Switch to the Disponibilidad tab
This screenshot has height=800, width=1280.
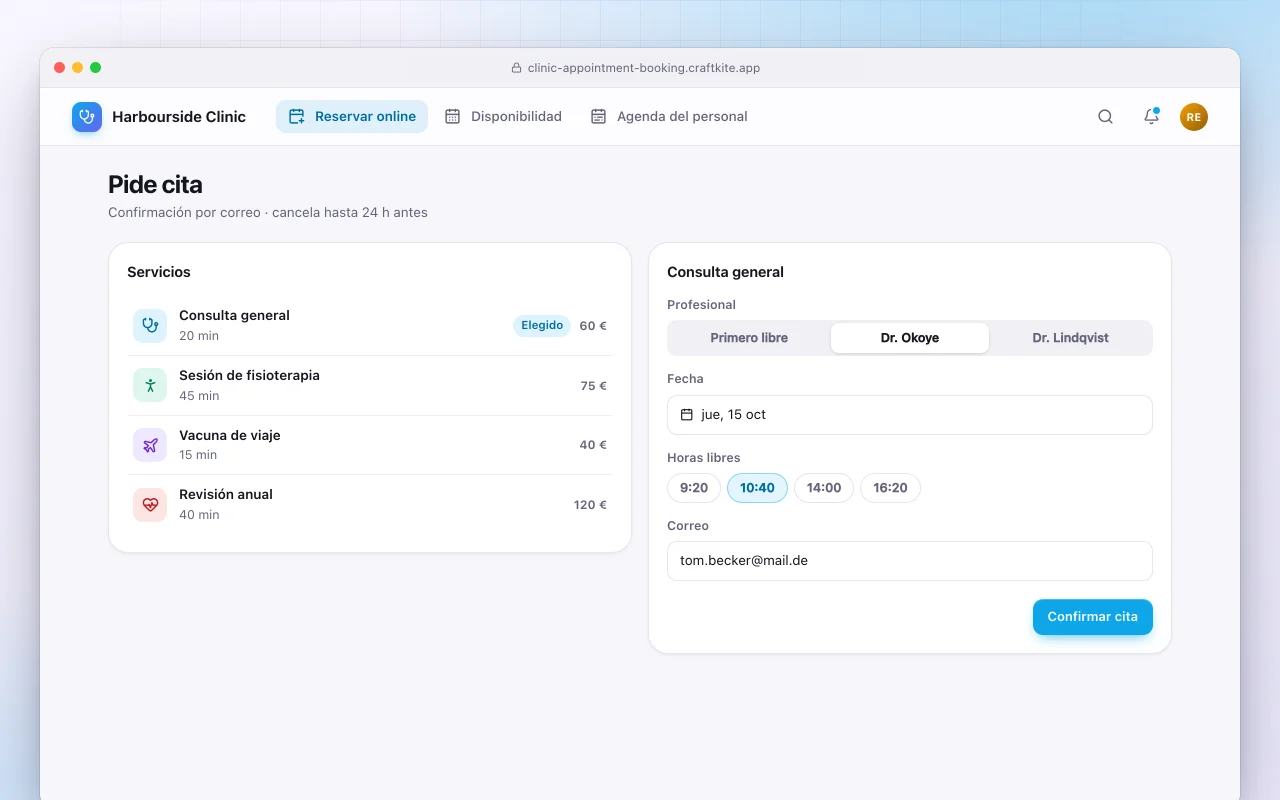(503, 117)
